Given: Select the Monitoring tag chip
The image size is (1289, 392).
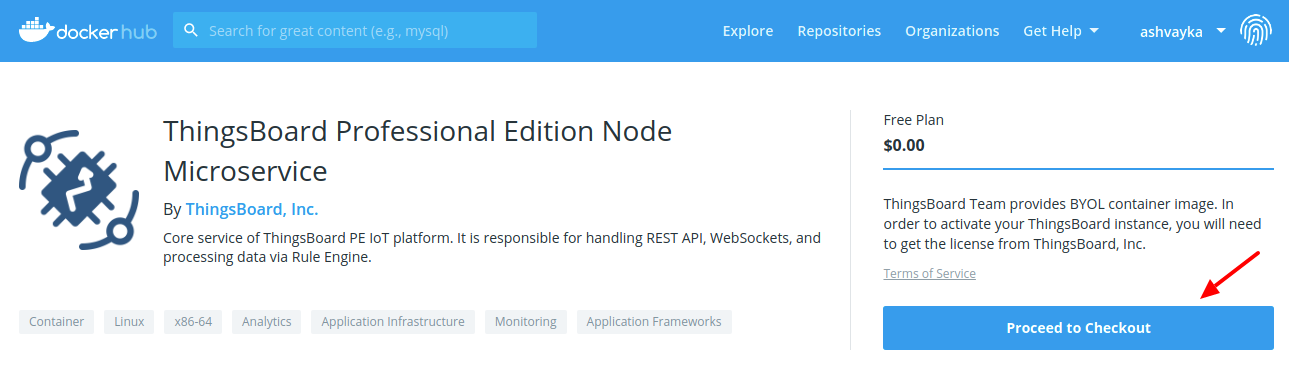Looking at the screenshot, I should click(526, 322).
